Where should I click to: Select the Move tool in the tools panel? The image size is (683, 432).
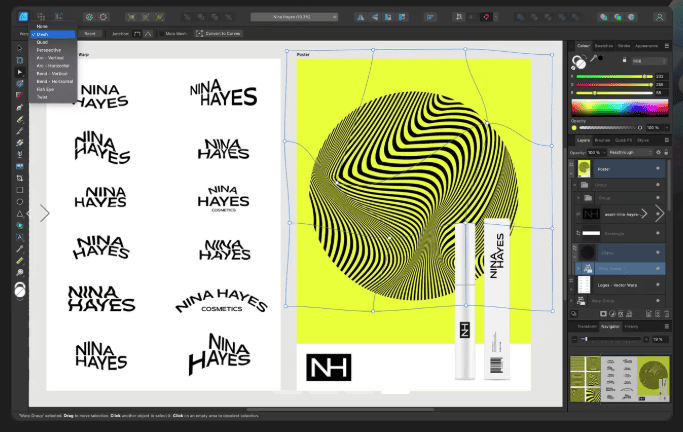click(20, 48)
